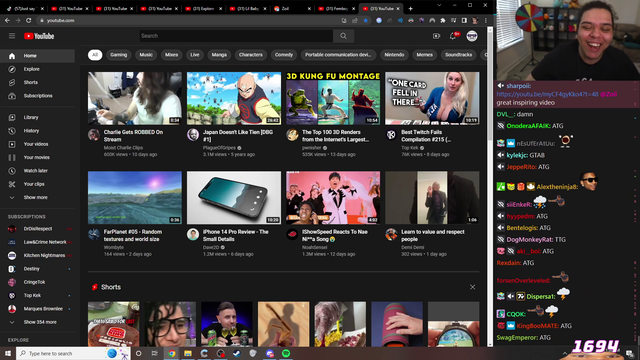Open a new browser tab
The width and height of the screenshot is (640, 360).
410,9
